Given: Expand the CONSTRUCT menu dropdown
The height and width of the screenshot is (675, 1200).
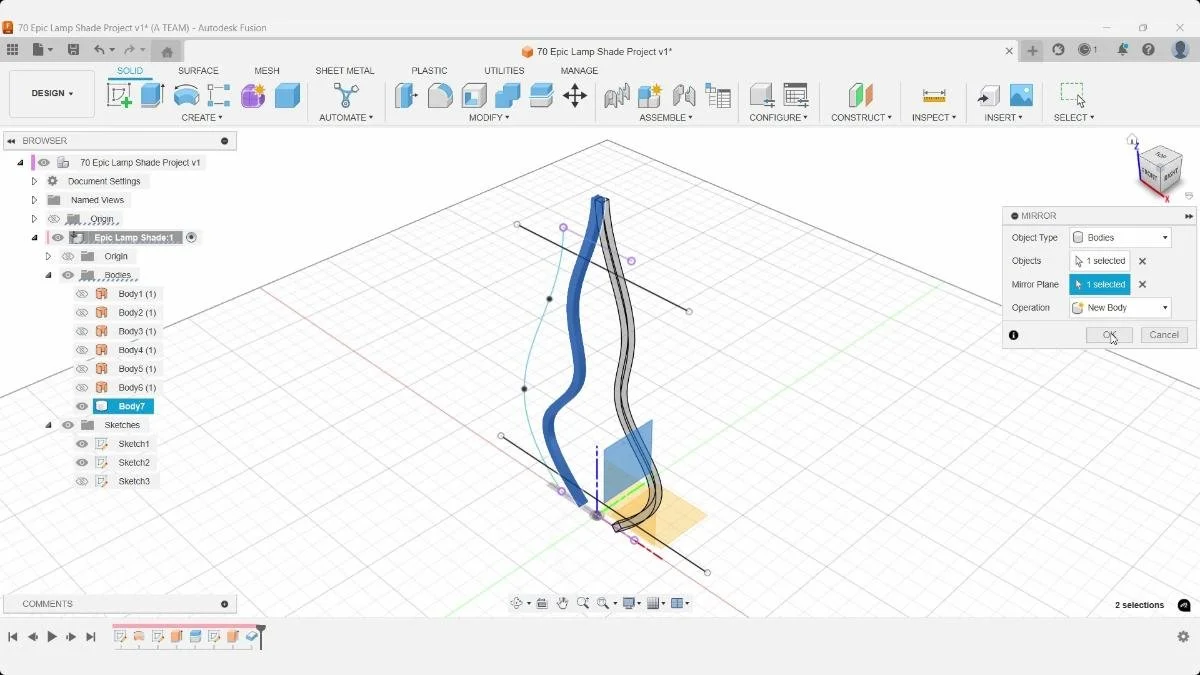Looking at the screenshot, I should (861, 118).
